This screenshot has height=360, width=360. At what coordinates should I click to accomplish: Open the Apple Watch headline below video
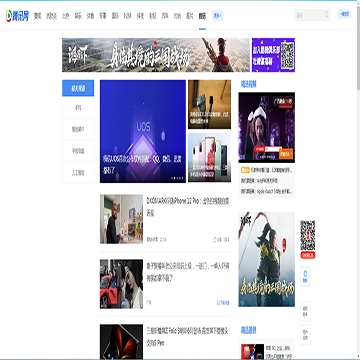[267, 192]
